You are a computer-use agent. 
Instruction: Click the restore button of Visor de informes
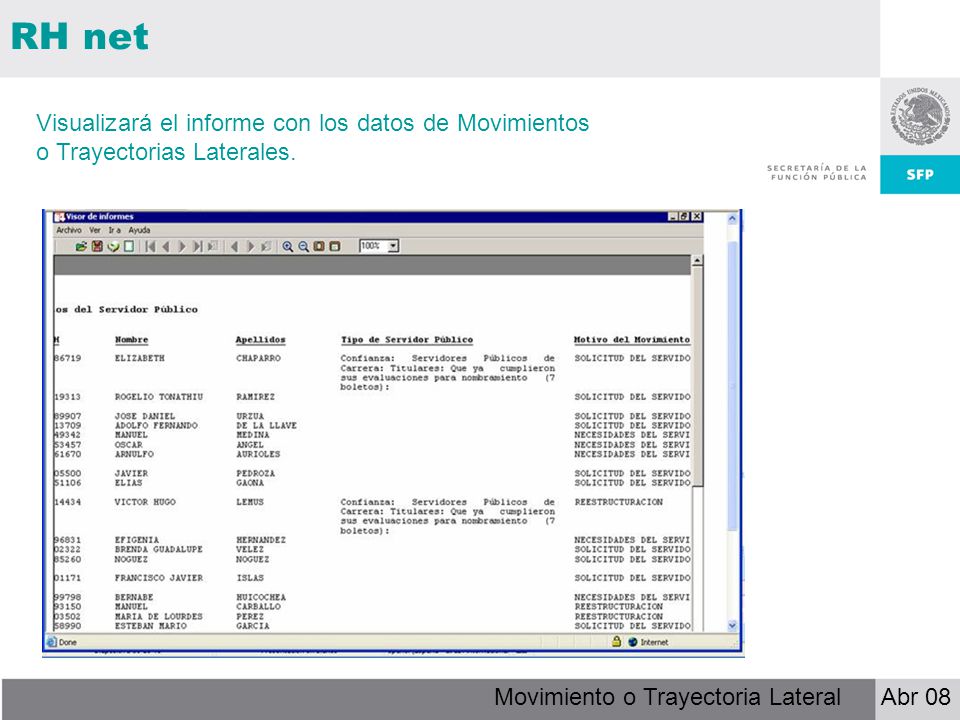pos(684,217)
